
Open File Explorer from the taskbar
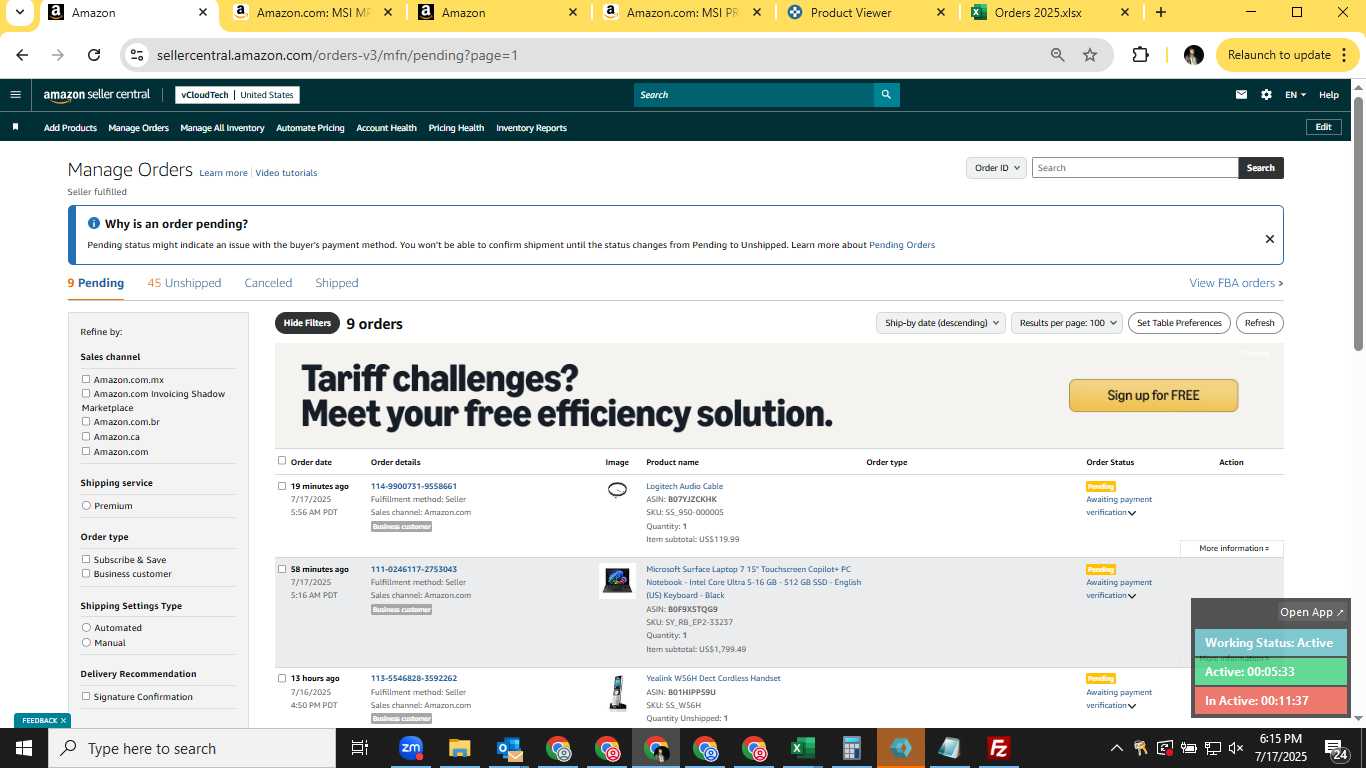459,748
